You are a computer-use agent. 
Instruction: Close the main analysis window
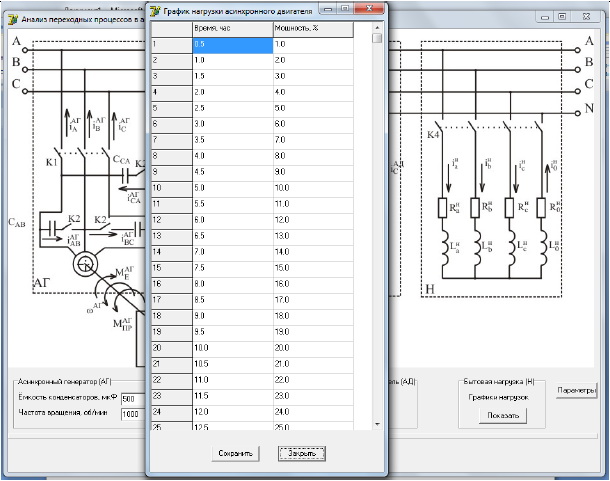click(588, 18)
